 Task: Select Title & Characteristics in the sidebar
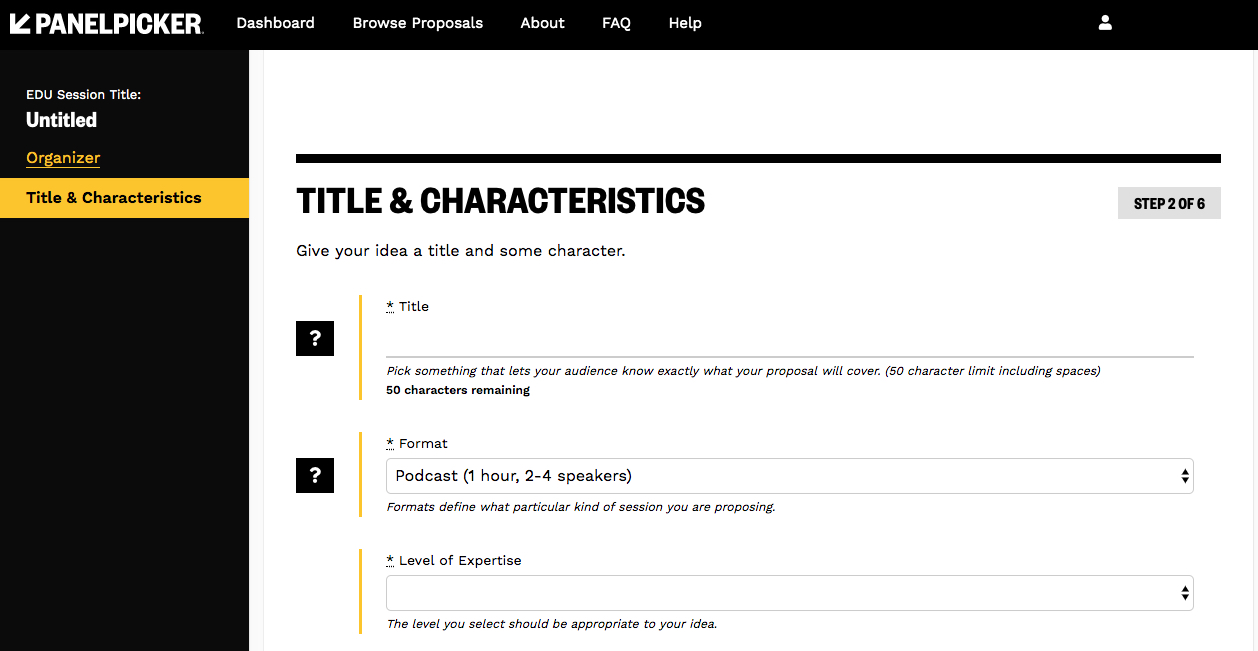[114, 198]
